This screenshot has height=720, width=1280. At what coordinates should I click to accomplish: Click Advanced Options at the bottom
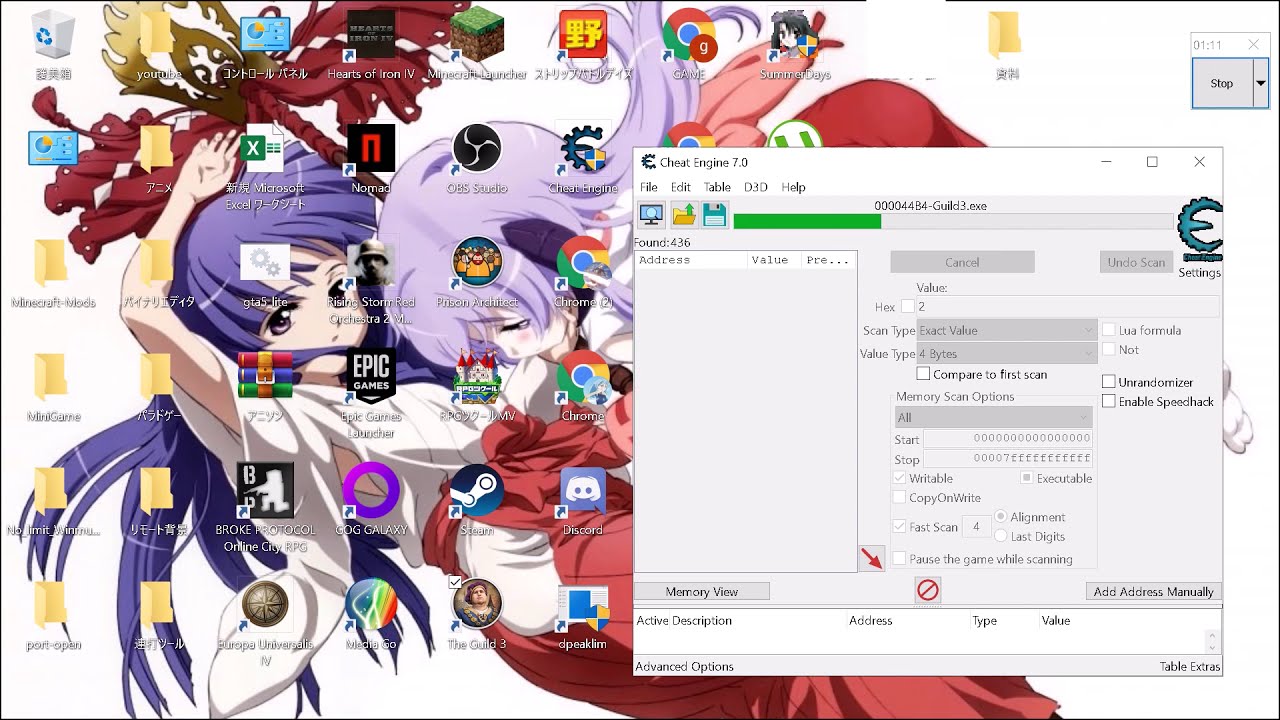pyautogui.click(x=685, y=666)
